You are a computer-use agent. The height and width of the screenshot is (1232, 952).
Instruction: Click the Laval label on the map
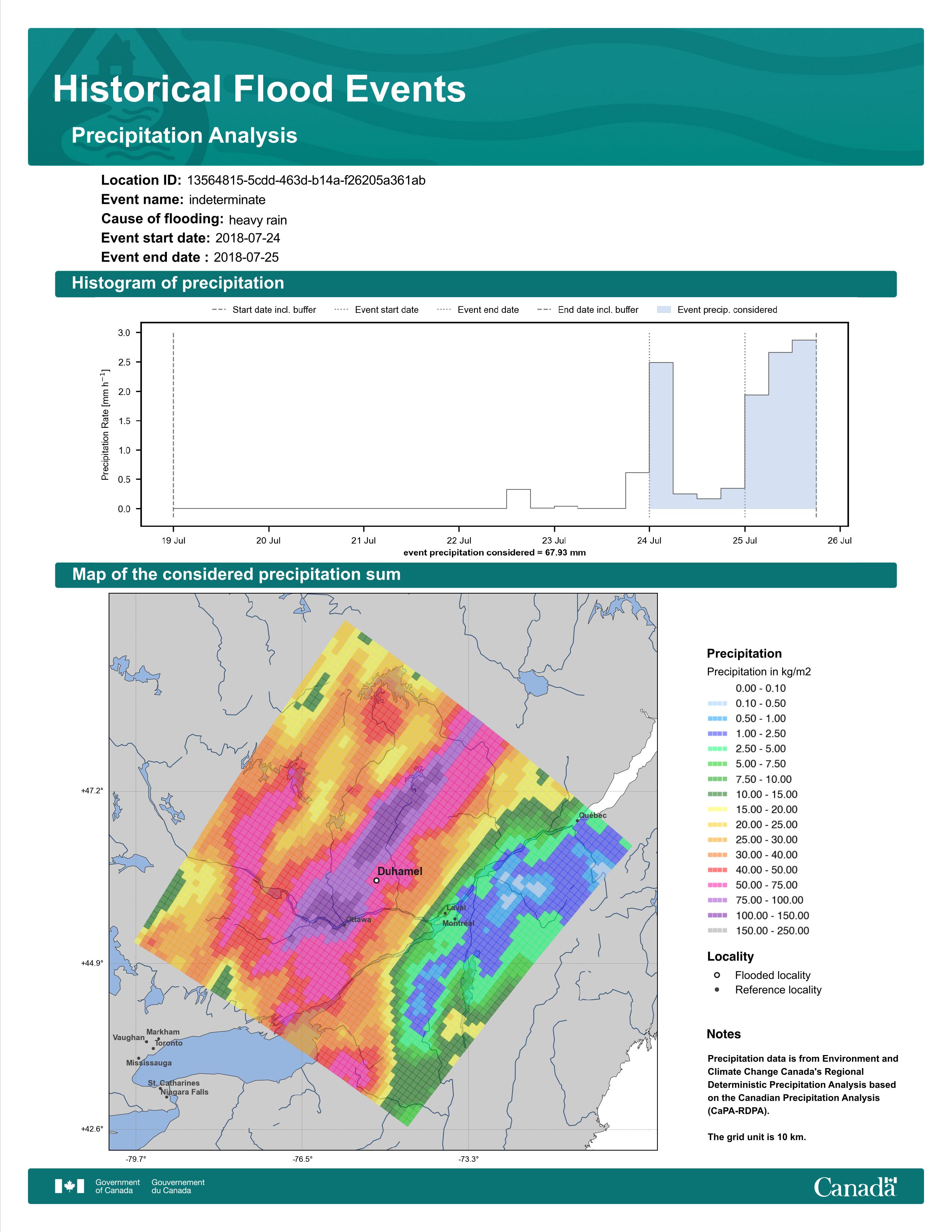coord(456,908)
